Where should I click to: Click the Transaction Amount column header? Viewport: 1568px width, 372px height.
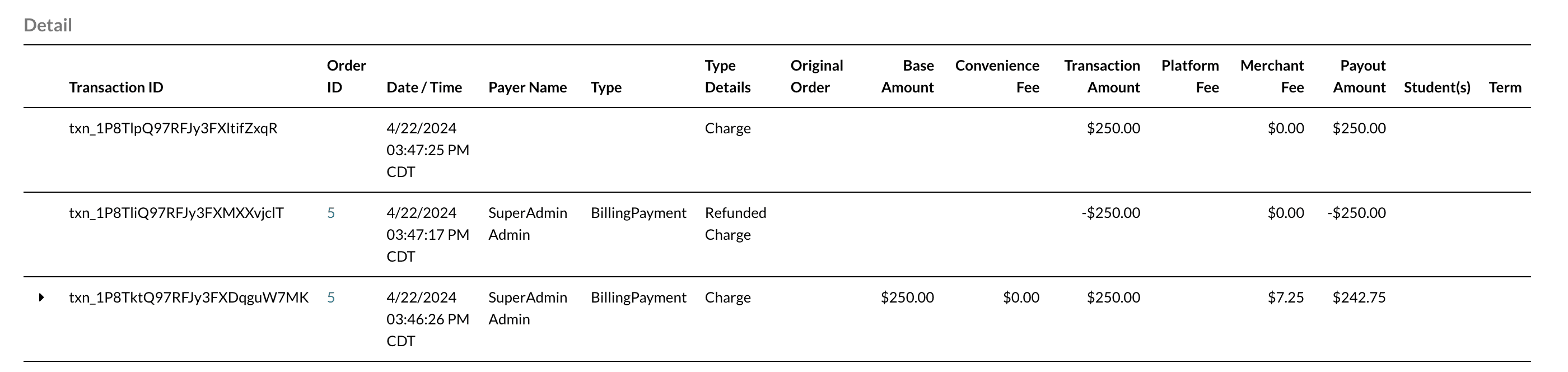coord(1101,77)
